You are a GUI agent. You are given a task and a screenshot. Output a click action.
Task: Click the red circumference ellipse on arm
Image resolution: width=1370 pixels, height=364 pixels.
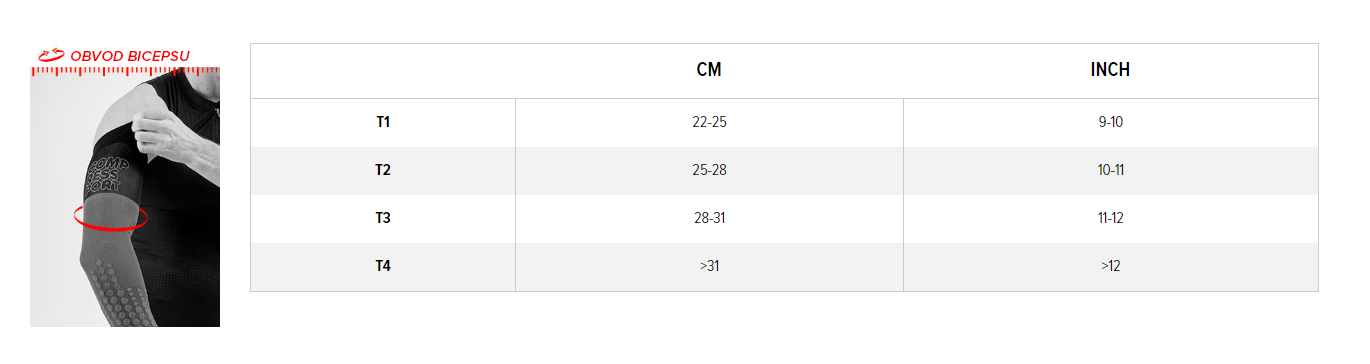click(111, 216)
